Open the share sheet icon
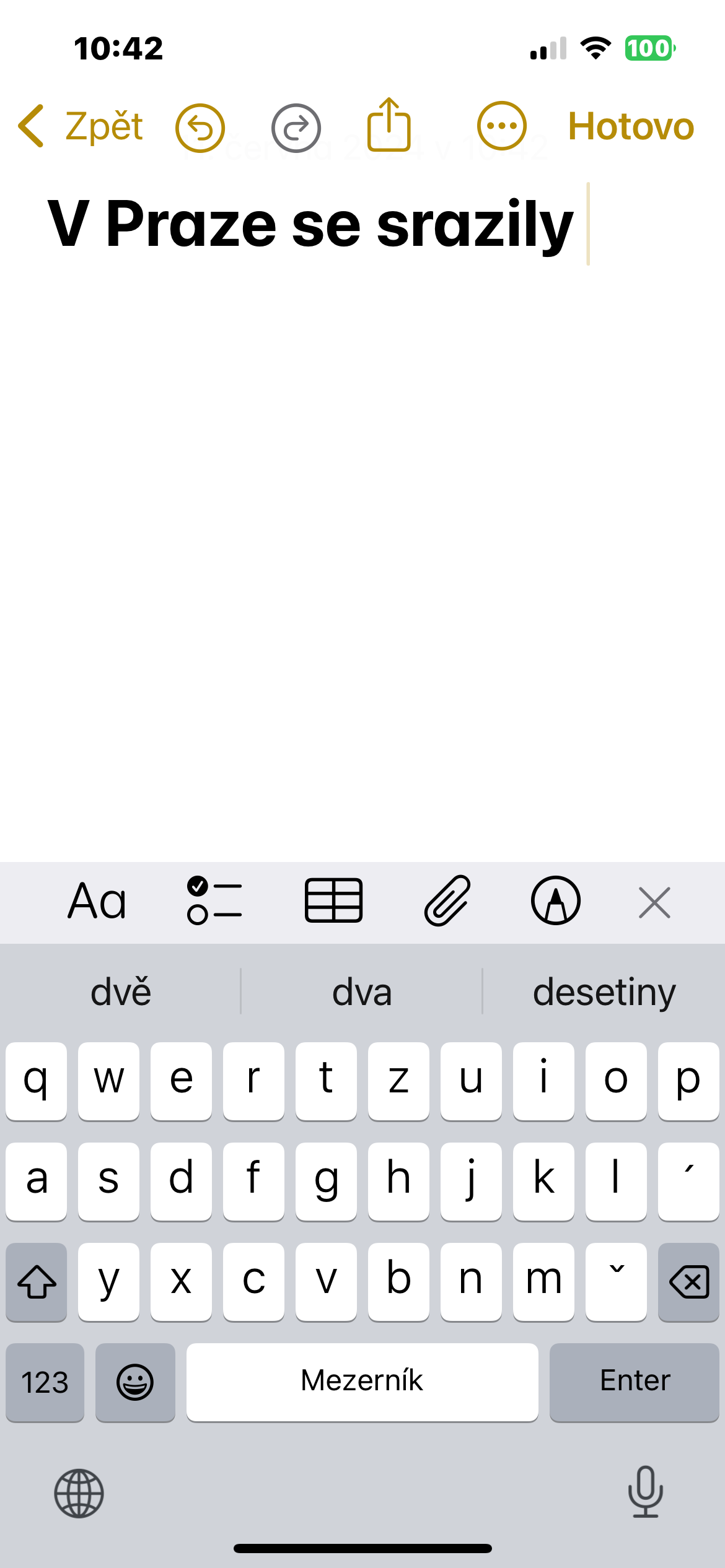Screen dimensions: 725x1568 point(389,124)
